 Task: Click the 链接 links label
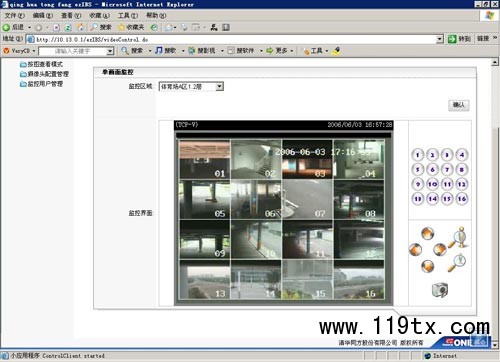483,39
